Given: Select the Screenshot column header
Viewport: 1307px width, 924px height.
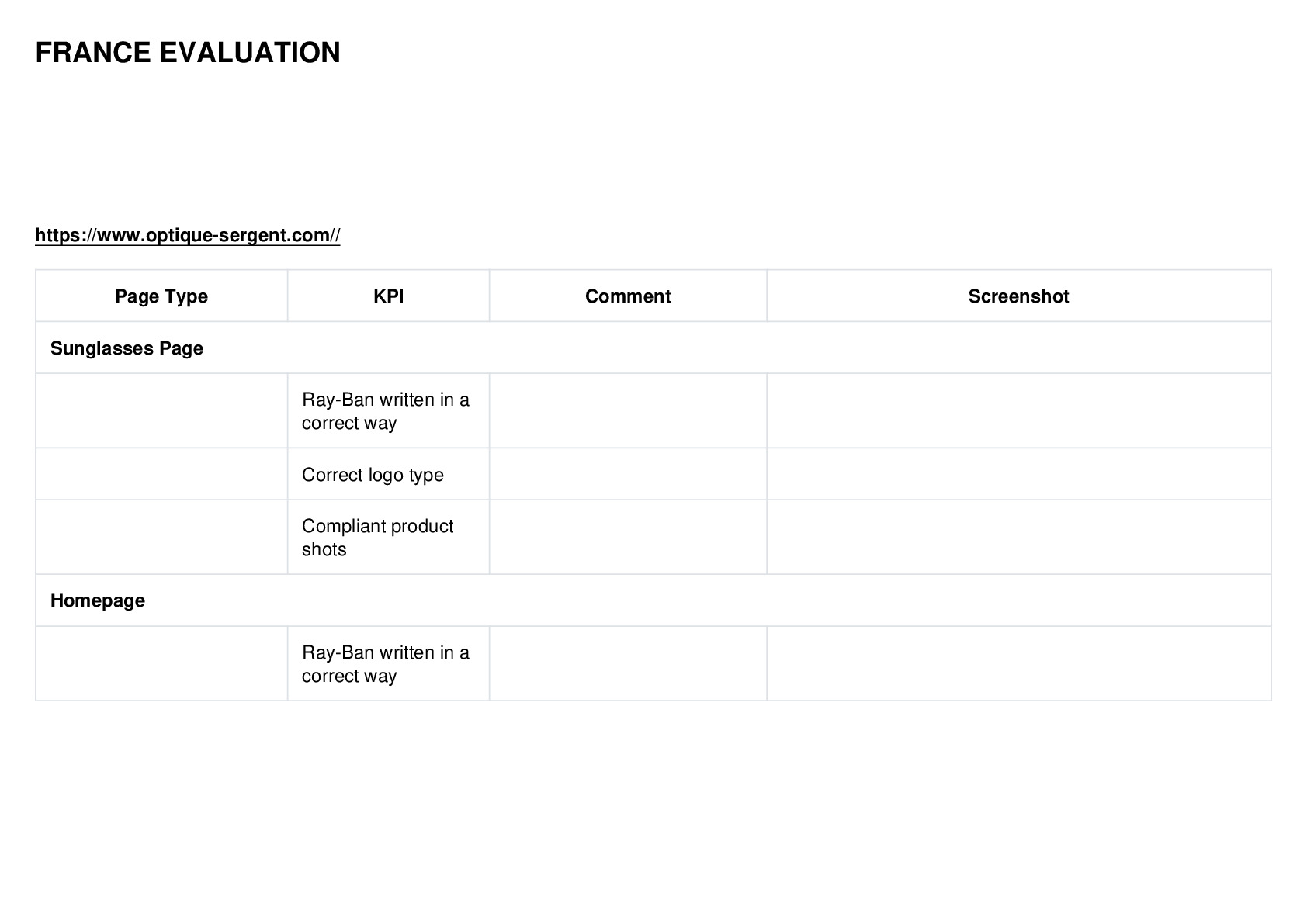Looking at the screenshot, I should (x=1018, y=296).
